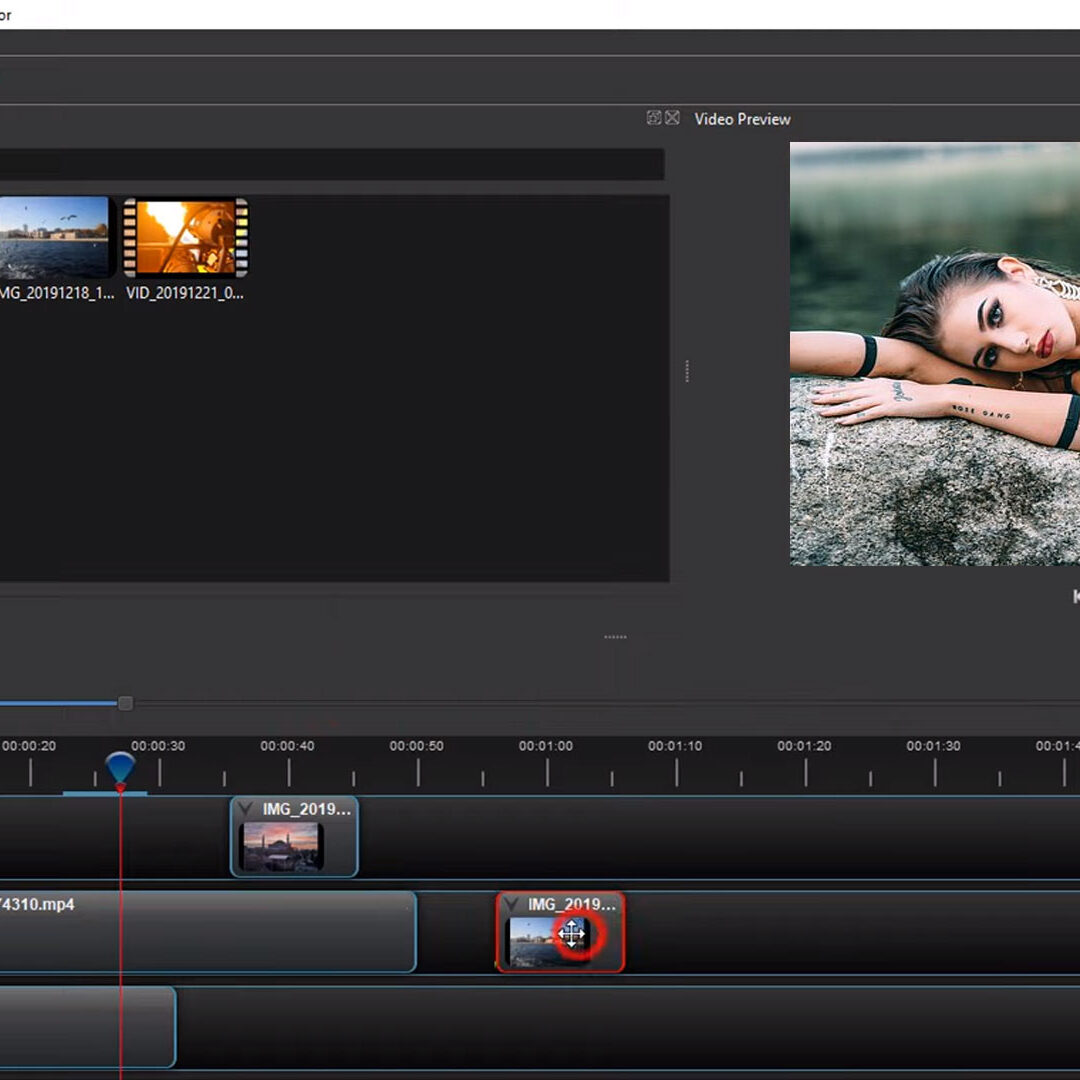Close the project files panel
The width and height of the screenshot is (1080, 1080).
tap(673, 118)
